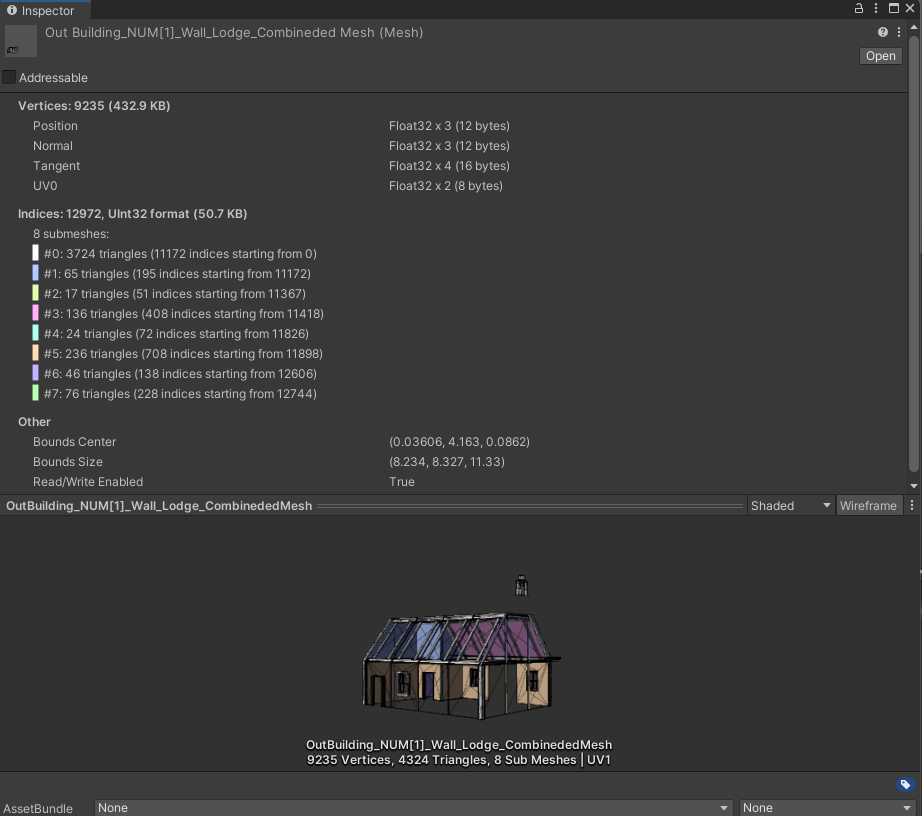Click the AssetBundle label
Viewport: 922px width, 816px height.
coord(38,808)
